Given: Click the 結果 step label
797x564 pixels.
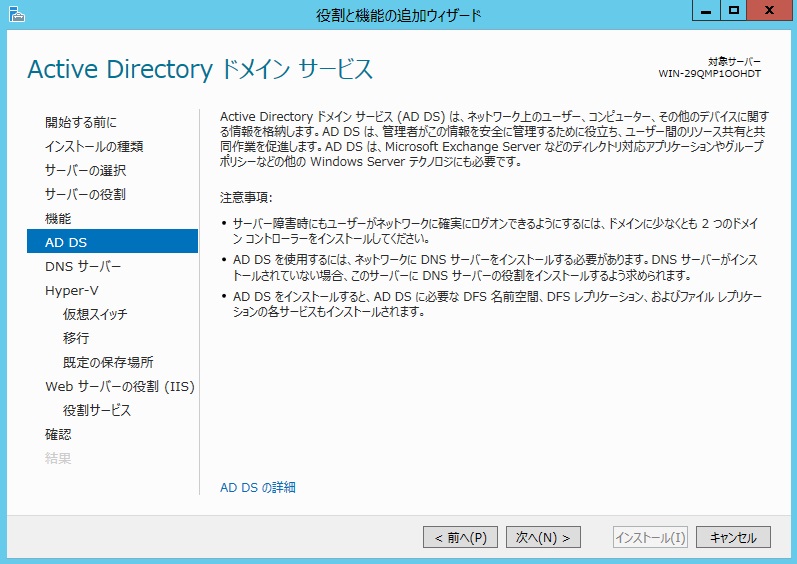Looking at the screenshot, I should click(x=58, y=458).
